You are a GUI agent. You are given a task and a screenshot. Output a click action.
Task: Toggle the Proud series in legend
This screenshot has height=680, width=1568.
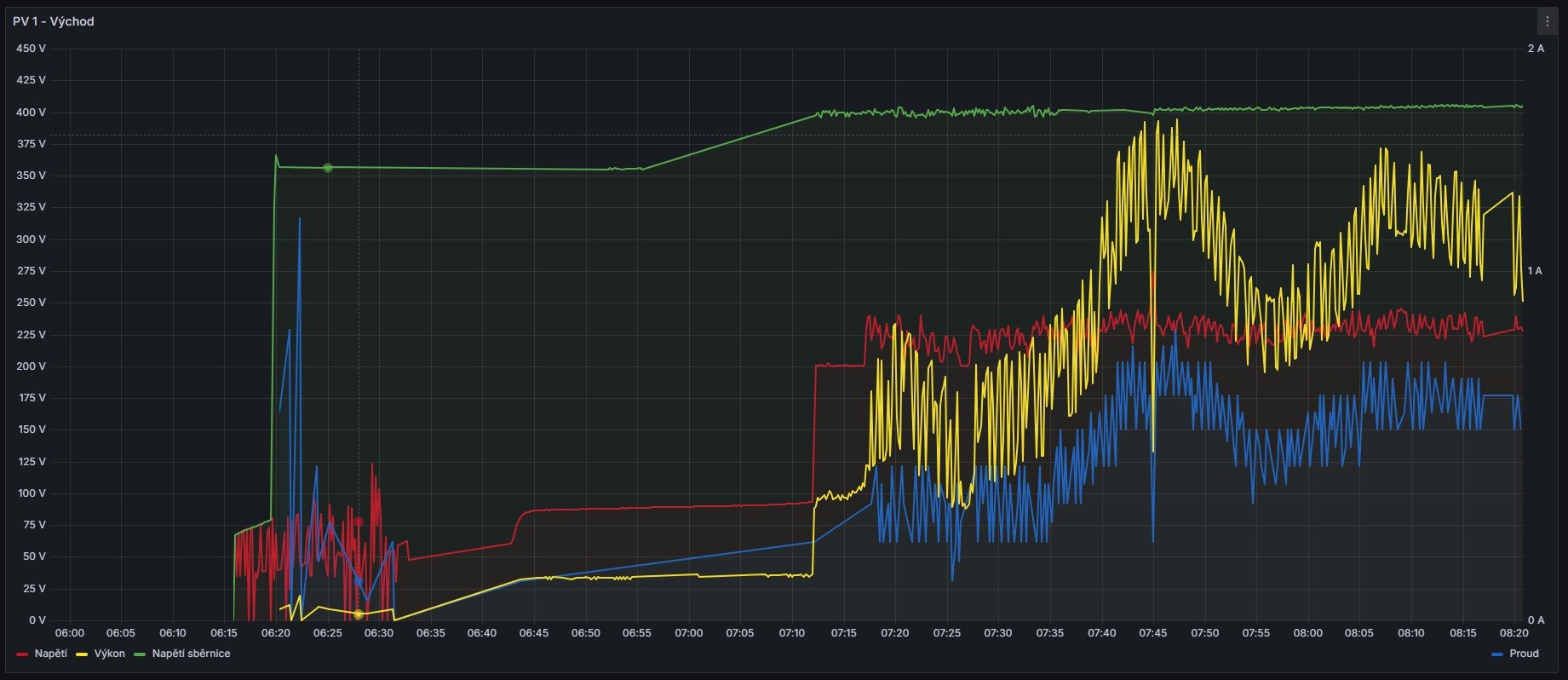[1524, 654]
